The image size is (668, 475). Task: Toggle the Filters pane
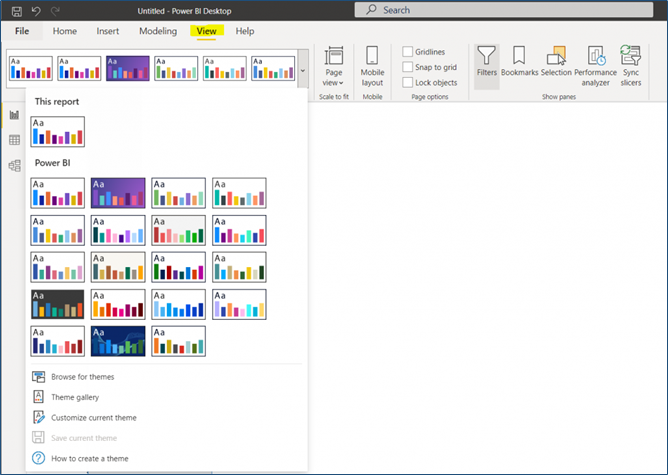487,66
